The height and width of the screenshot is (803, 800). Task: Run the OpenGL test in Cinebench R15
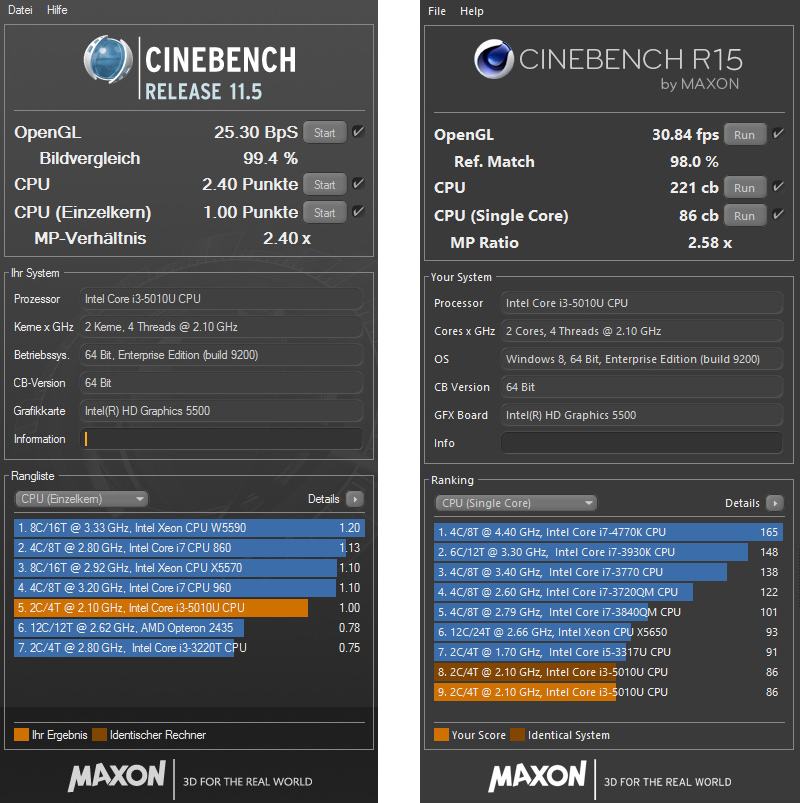coord(745,135)
